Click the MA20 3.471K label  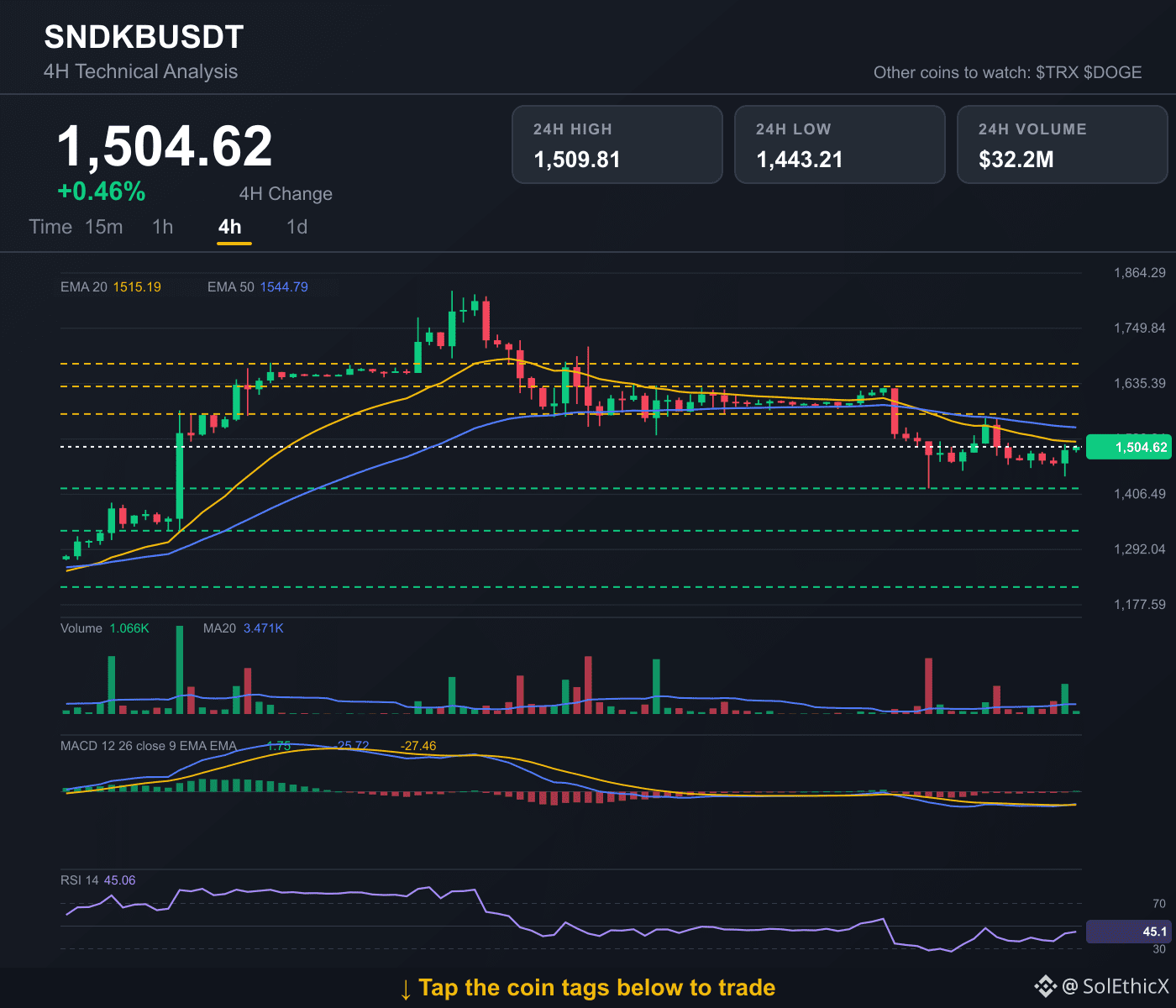[x=244, y=628]
